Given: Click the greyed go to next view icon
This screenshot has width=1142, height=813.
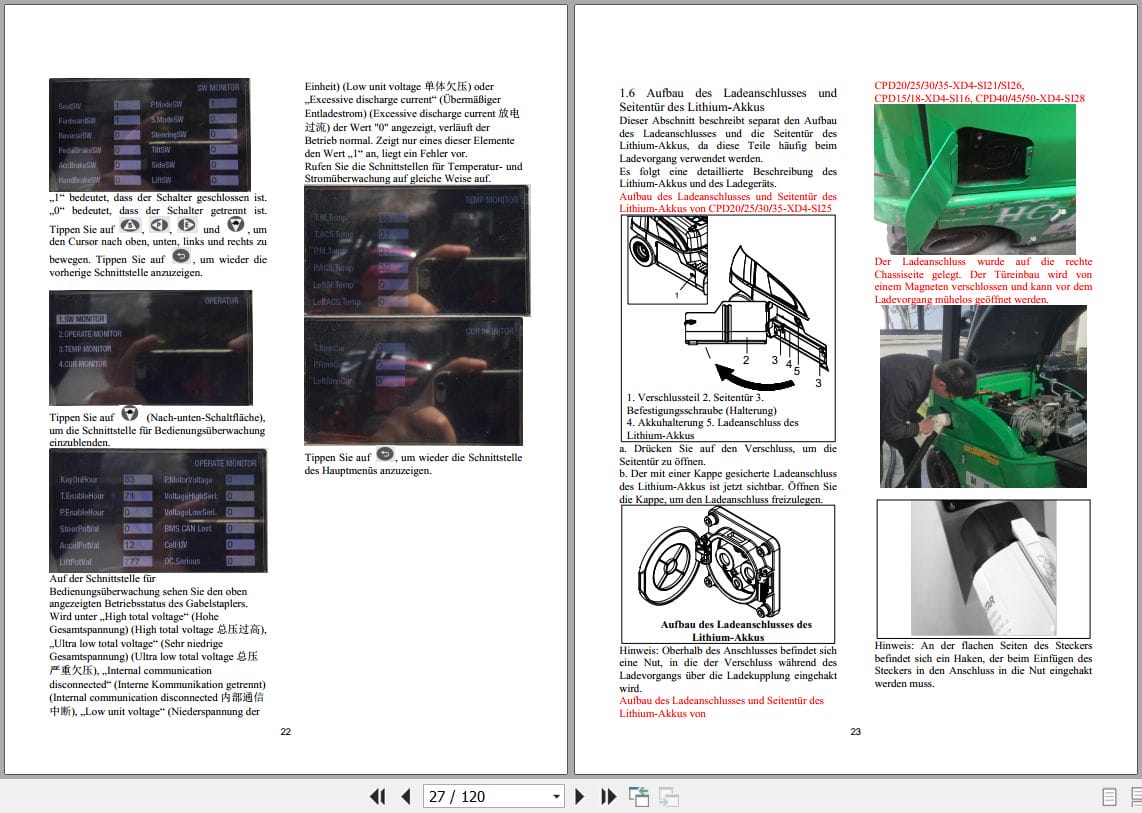Looking at the screenshot, I should point(669,796).
